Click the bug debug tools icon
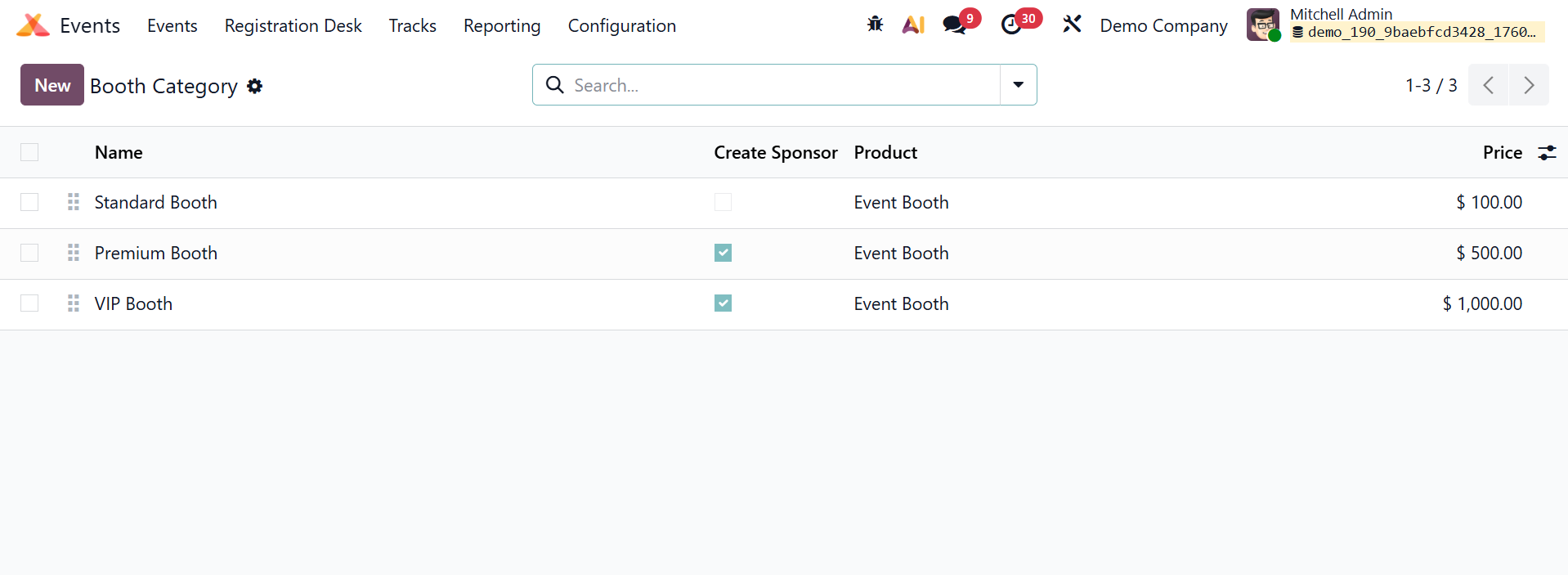Image resolution: width=1568 pixels, height=575 pixels. point(875,25)
